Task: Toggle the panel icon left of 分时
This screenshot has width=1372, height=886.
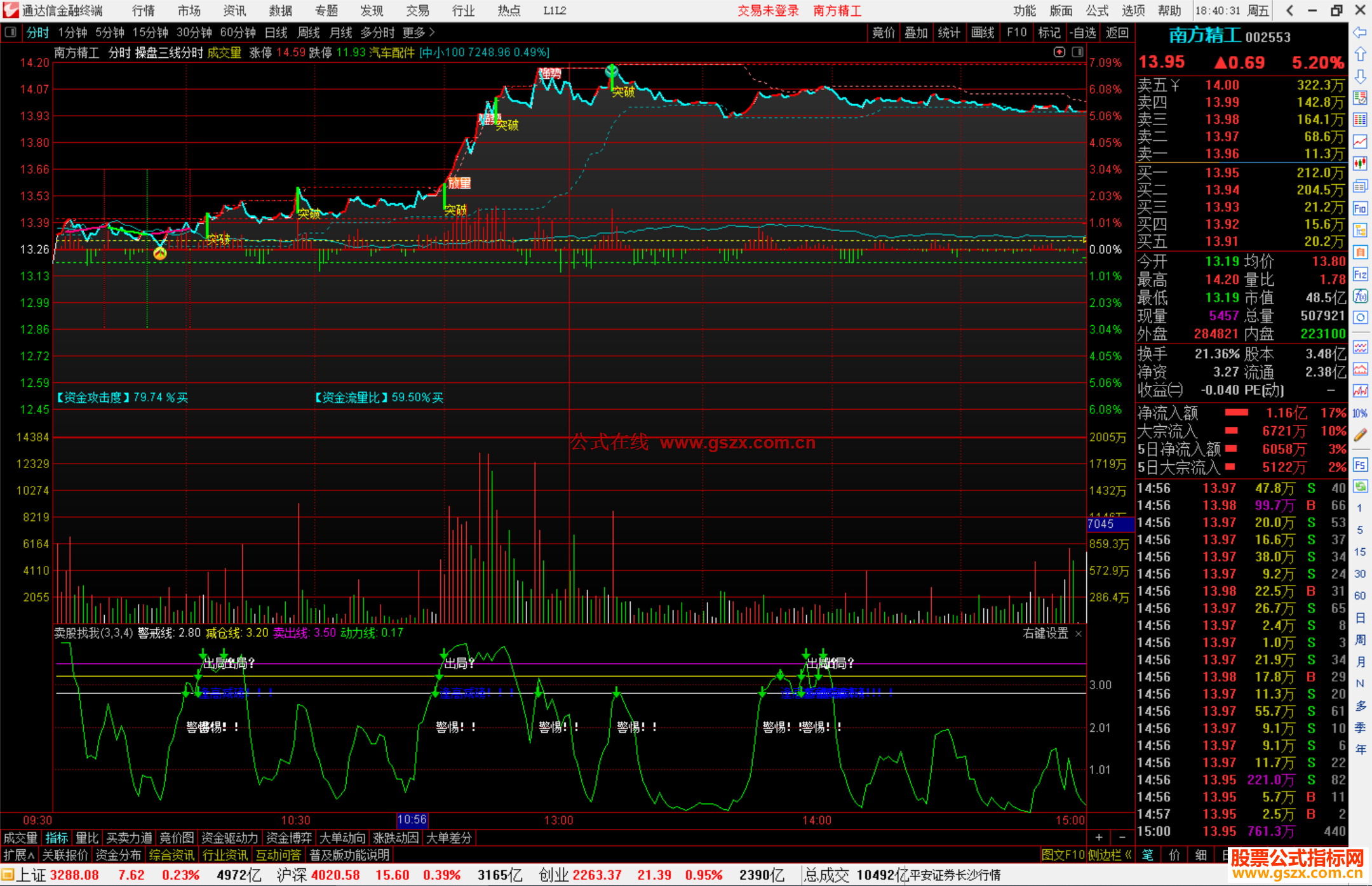Action: (x=11, y=32)
